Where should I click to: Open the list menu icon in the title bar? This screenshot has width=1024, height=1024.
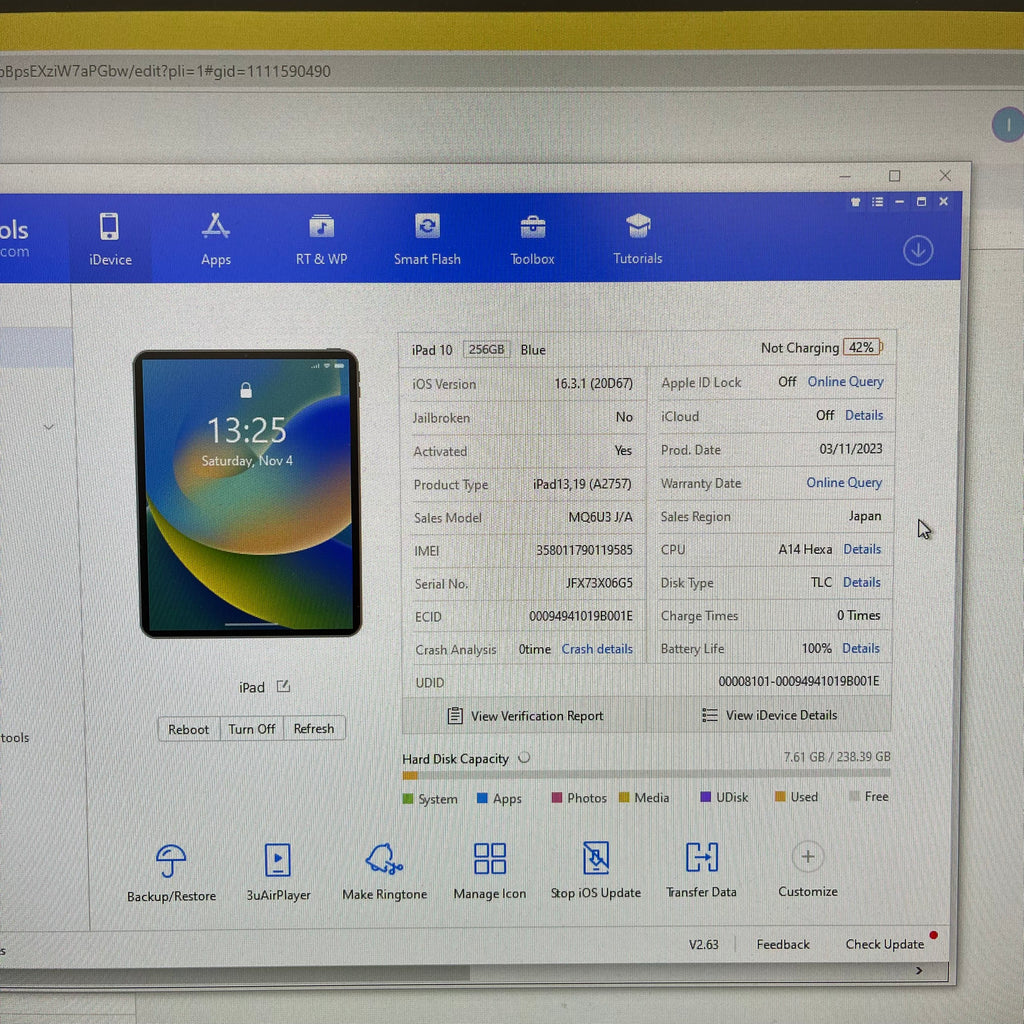(877, 202)
